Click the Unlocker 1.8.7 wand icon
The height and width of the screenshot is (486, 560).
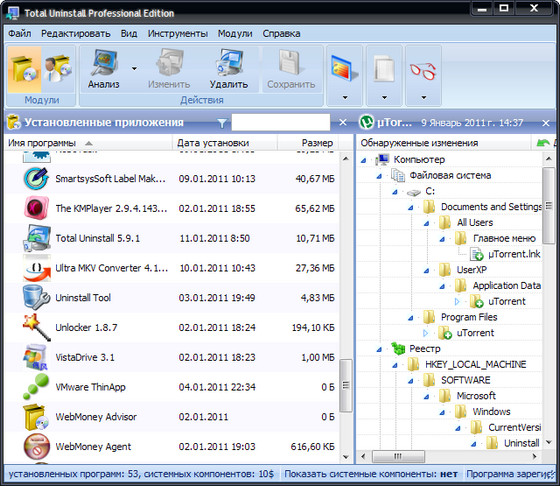(36, 327)
